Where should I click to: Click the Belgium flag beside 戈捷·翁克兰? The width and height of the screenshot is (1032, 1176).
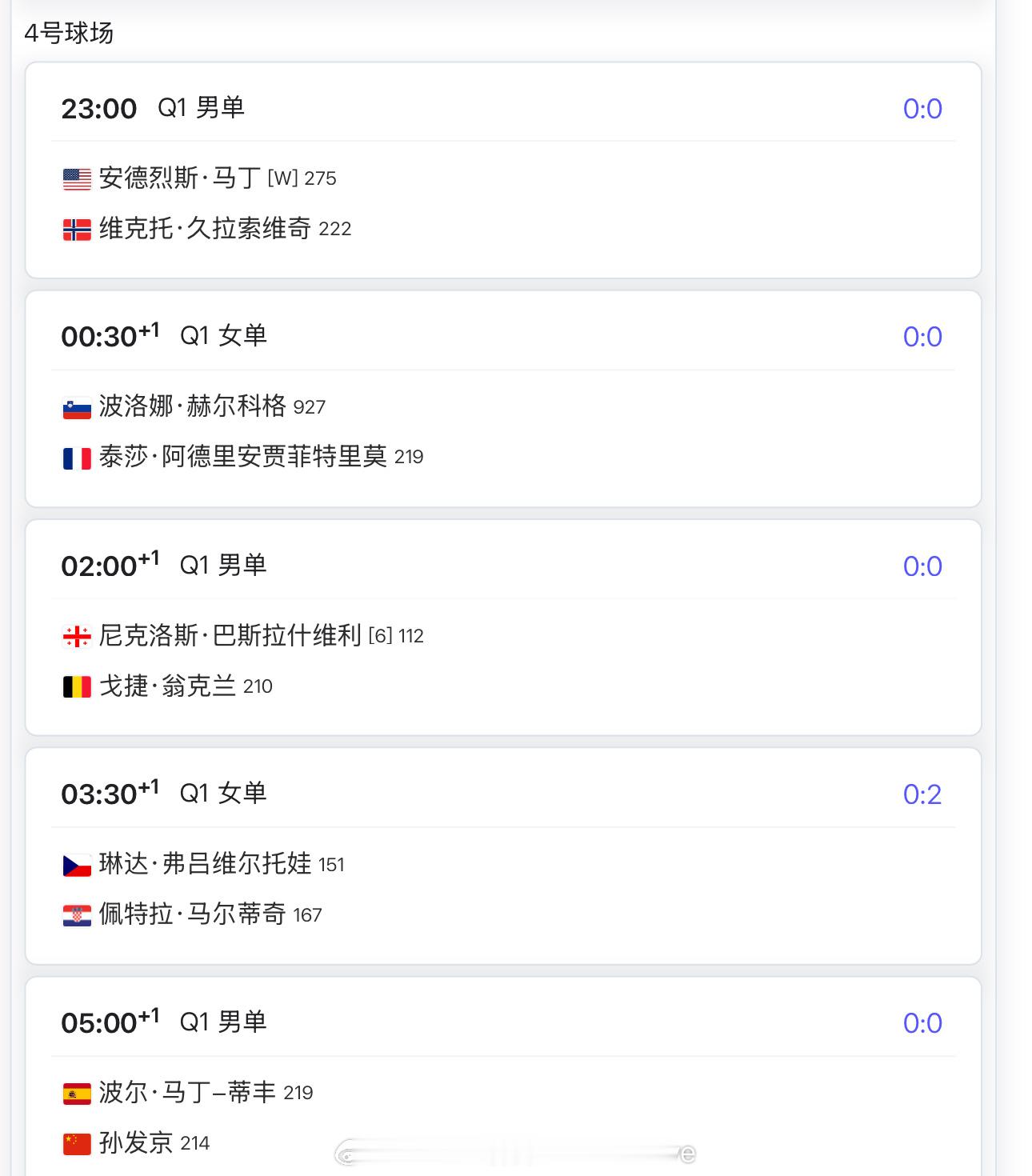[77, 686]
